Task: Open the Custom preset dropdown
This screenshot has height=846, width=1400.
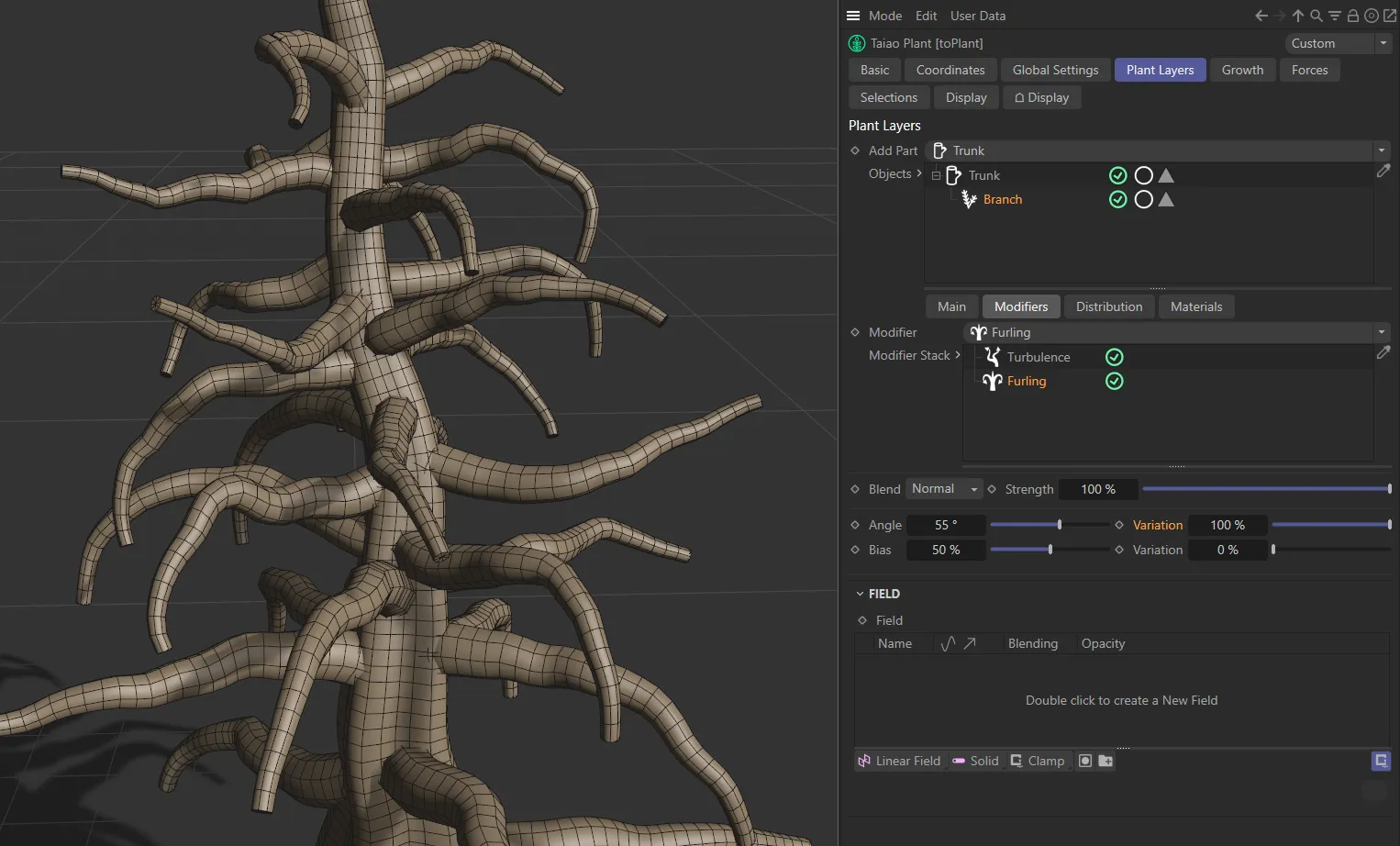Action: click(1339, 43)
